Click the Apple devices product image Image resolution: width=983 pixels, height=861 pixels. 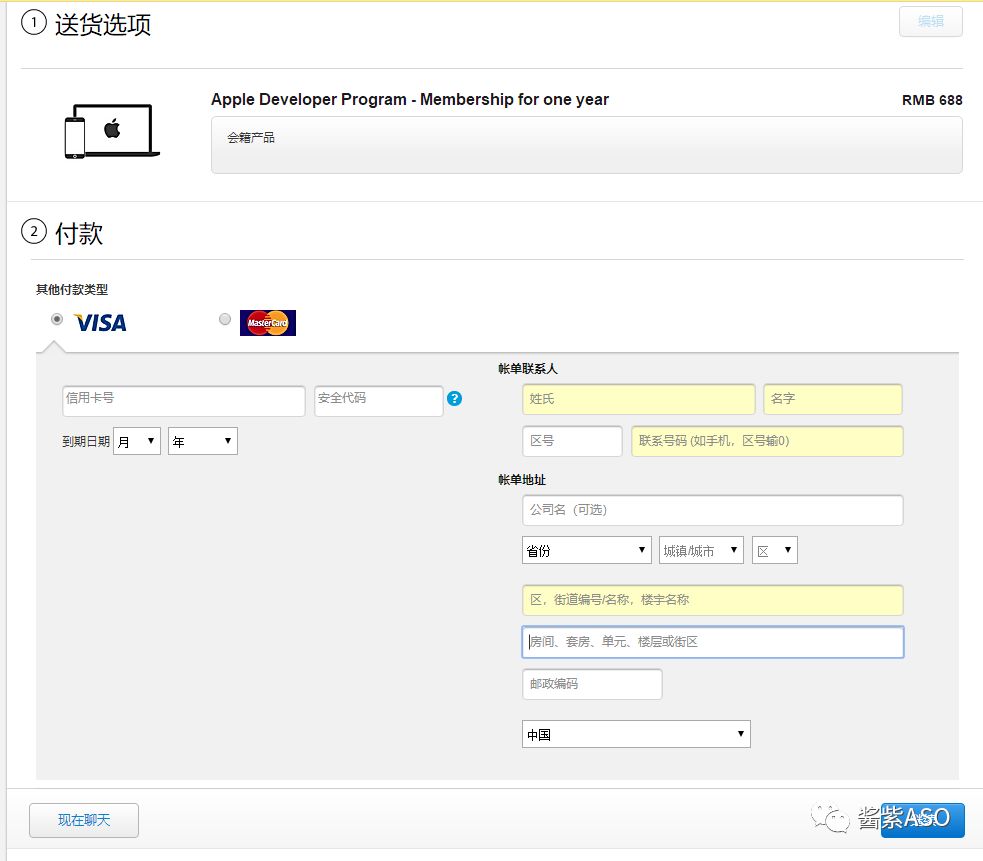(112, 131)
